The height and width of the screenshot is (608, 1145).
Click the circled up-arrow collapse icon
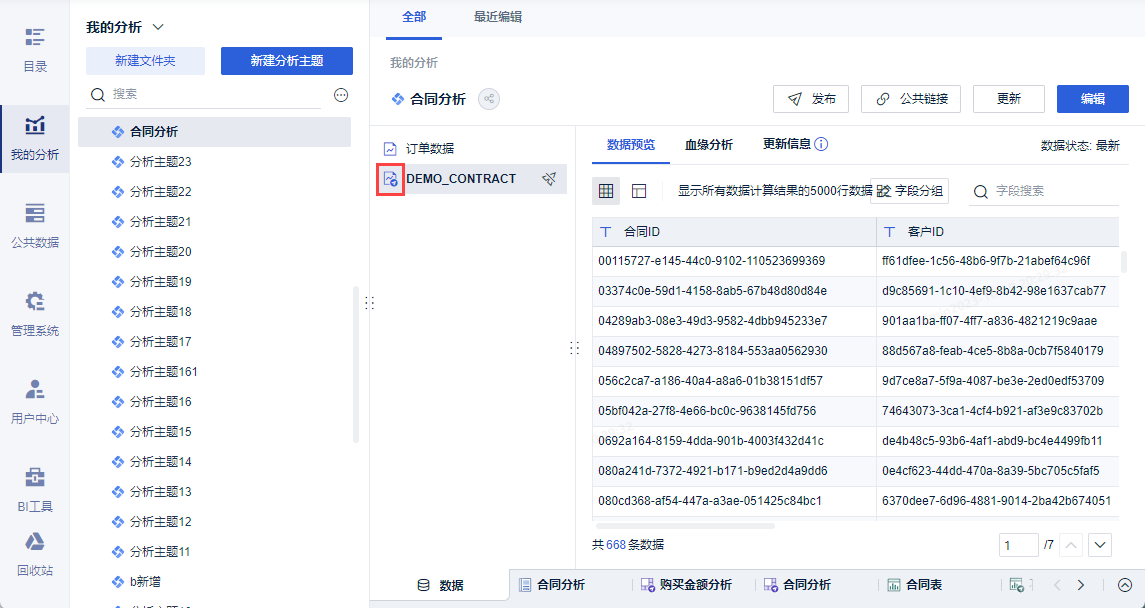click(x=1125, y=585)
